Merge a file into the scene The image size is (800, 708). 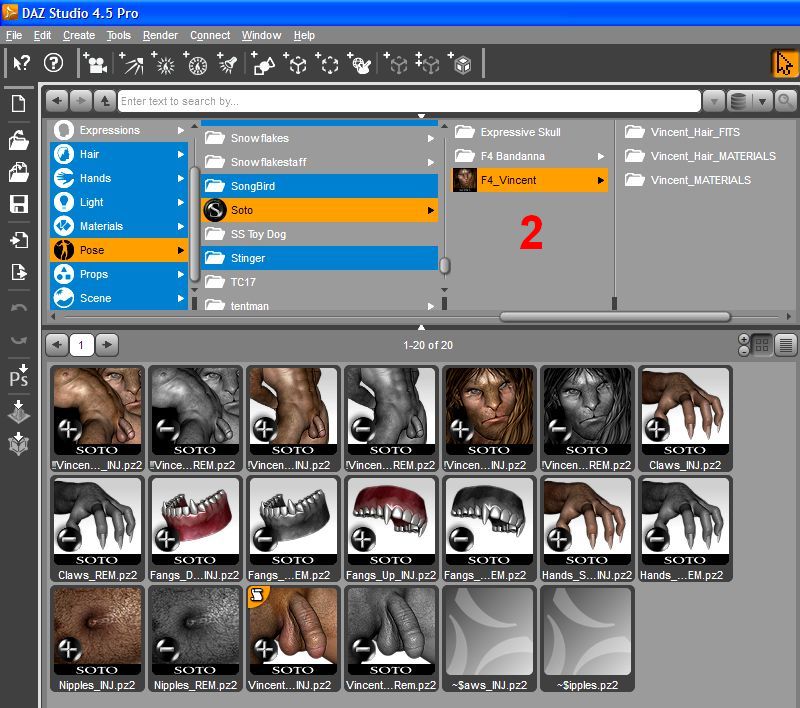pyautogui.click(x=19, y=172)
